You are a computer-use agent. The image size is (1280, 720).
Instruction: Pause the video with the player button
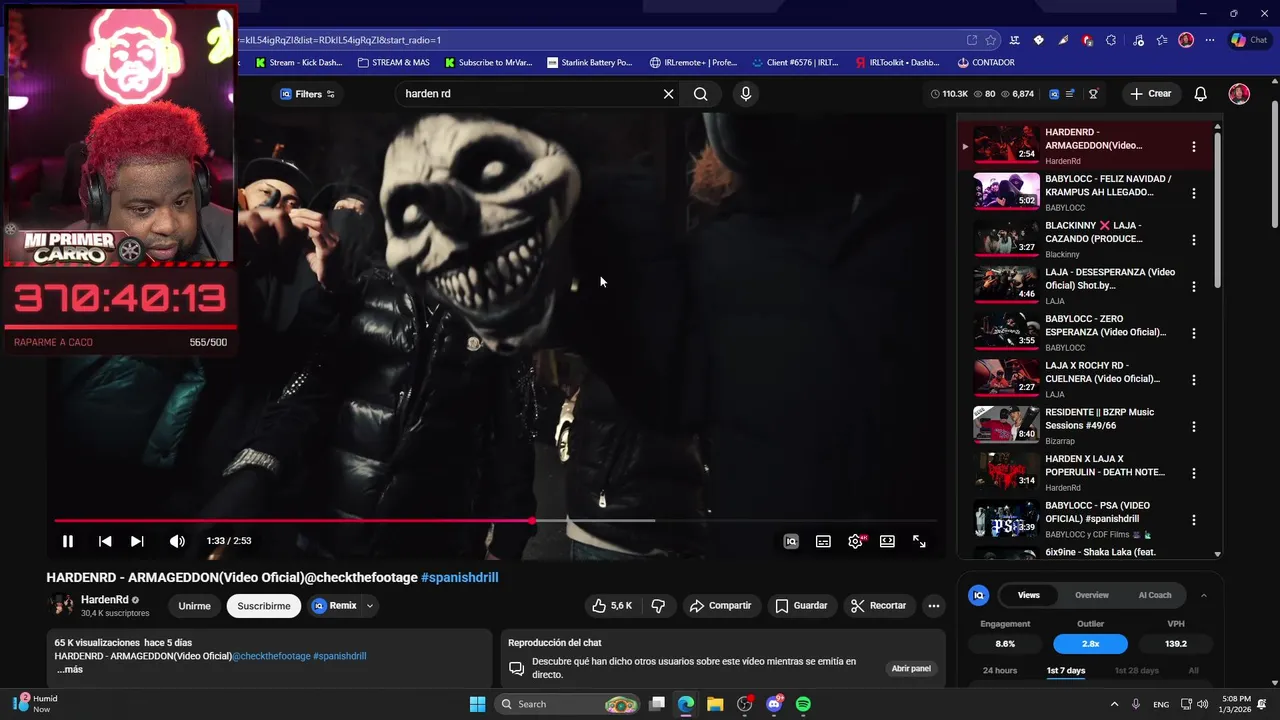(x=68, y=541)
